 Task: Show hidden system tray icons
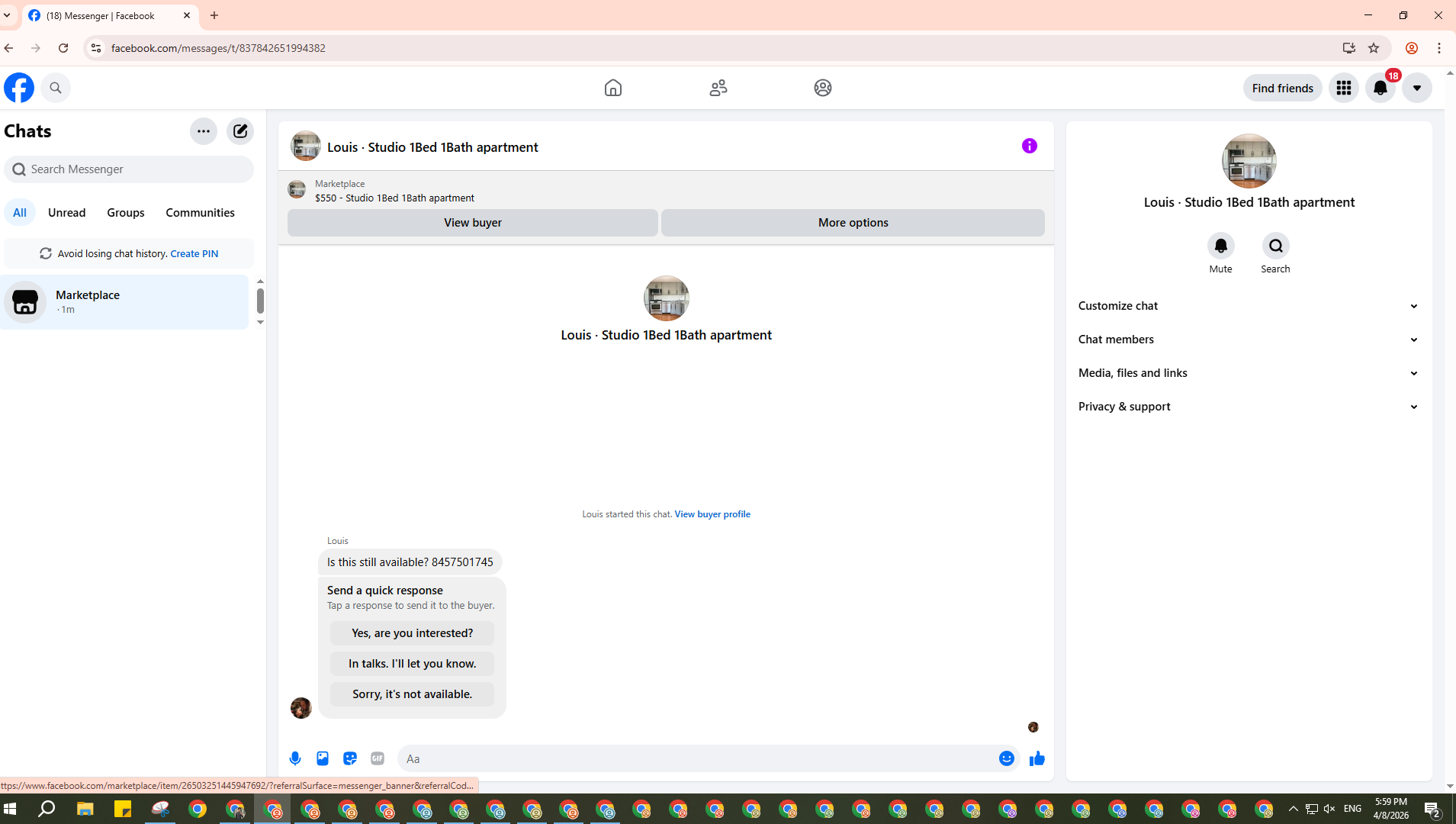point(1293,809)
